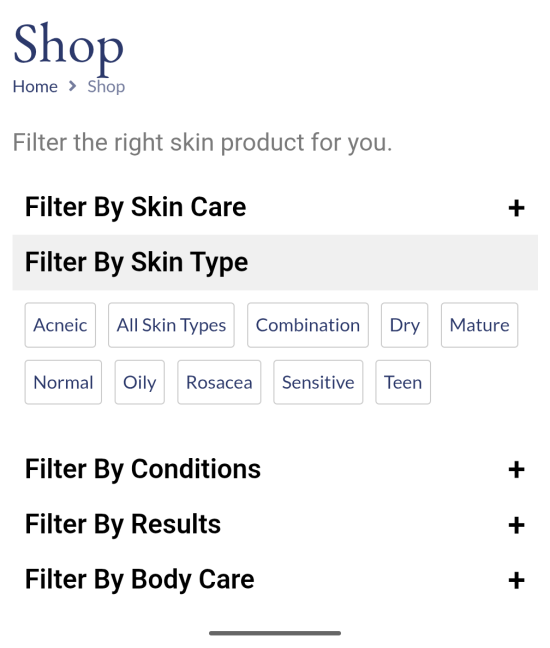Tap the home indicator bar at bottom
Screen dimensions: 550x648
tap(275, 633)
